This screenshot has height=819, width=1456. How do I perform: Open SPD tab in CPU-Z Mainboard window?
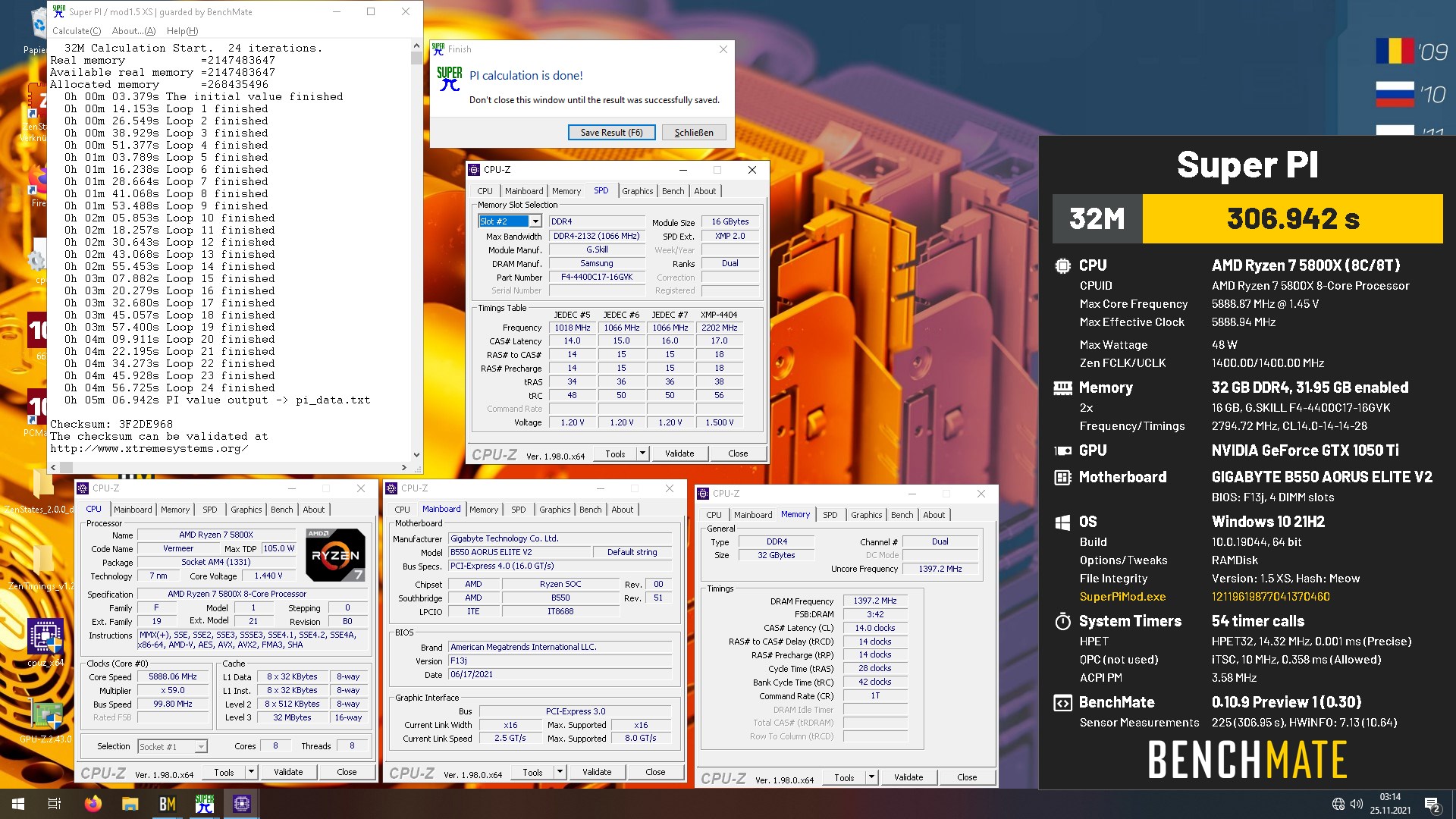coord(518,510)
